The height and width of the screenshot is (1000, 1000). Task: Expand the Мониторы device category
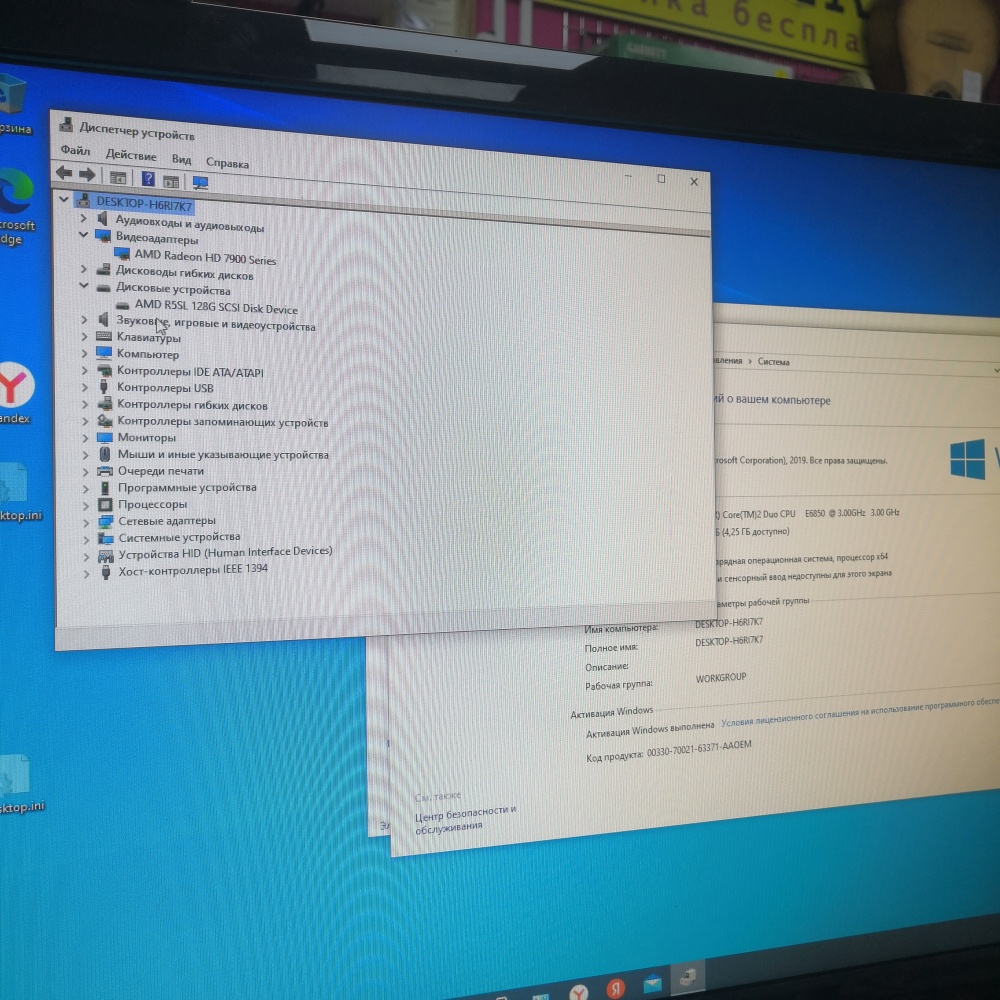click(x=85, y=437)
